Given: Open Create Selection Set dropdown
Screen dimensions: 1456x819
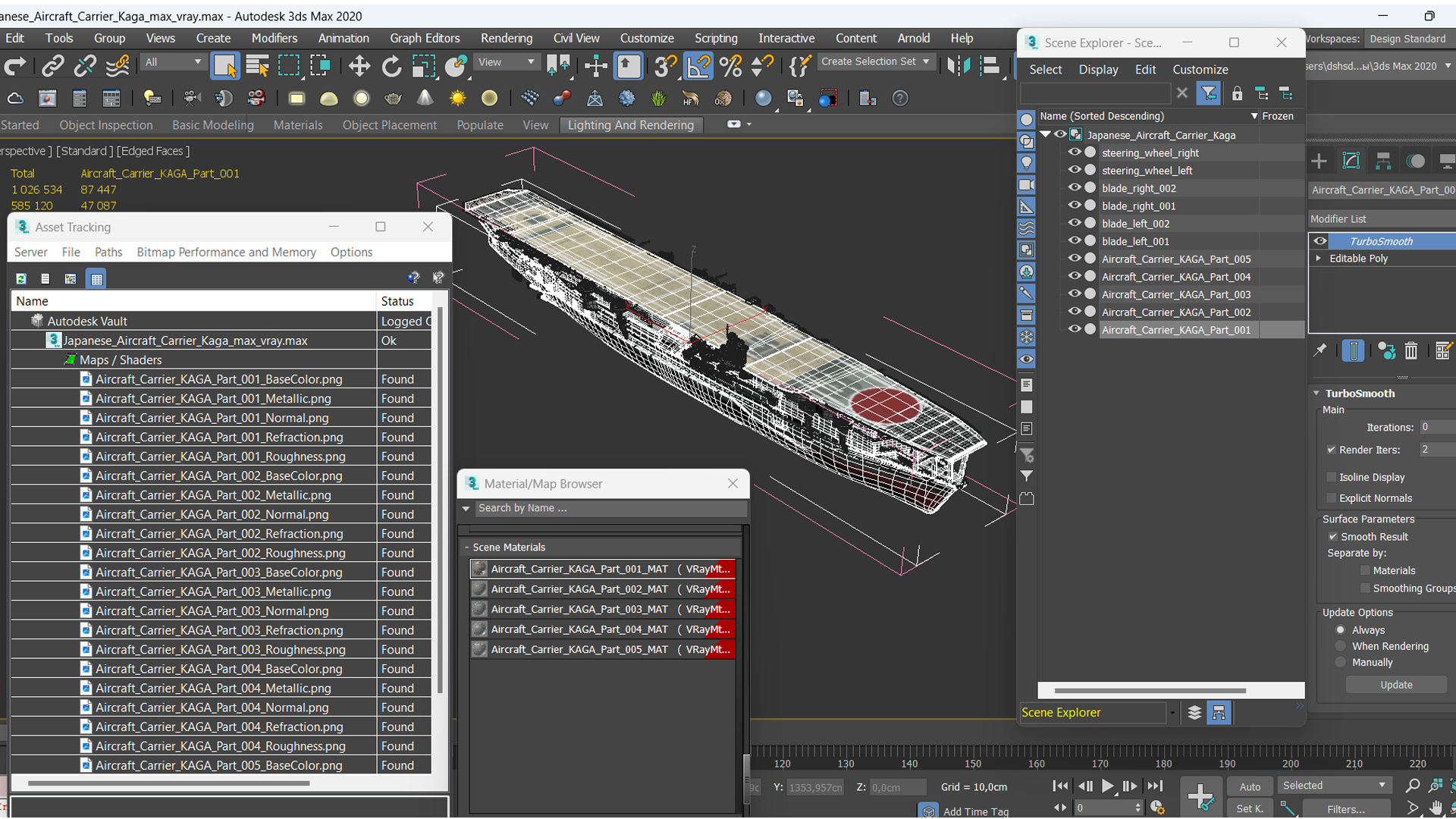Looking at the screenshot, I should [875, 61].
